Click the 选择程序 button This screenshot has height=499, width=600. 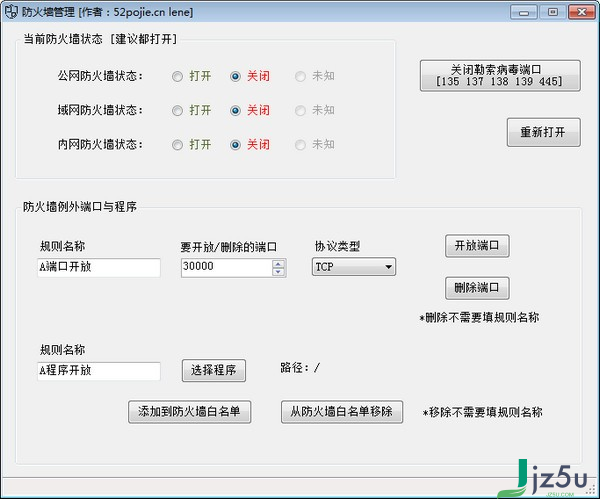click(214, 370)
